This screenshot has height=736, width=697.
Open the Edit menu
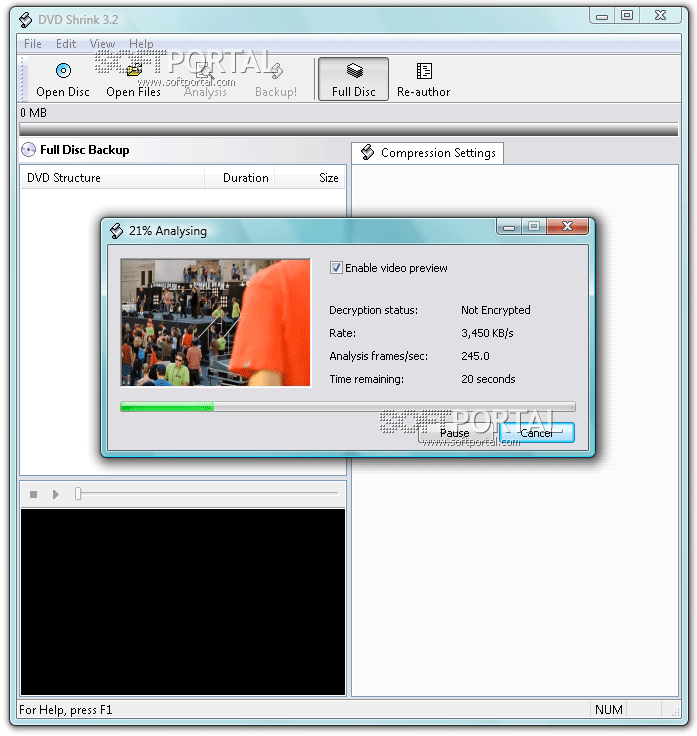pos(66,44)
